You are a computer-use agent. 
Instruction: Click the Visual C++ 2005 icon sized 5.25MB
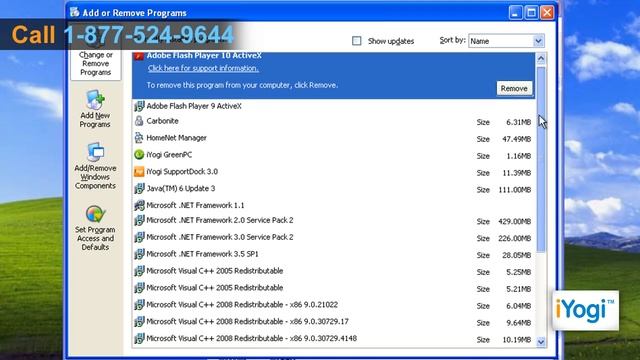coord(139,271)
